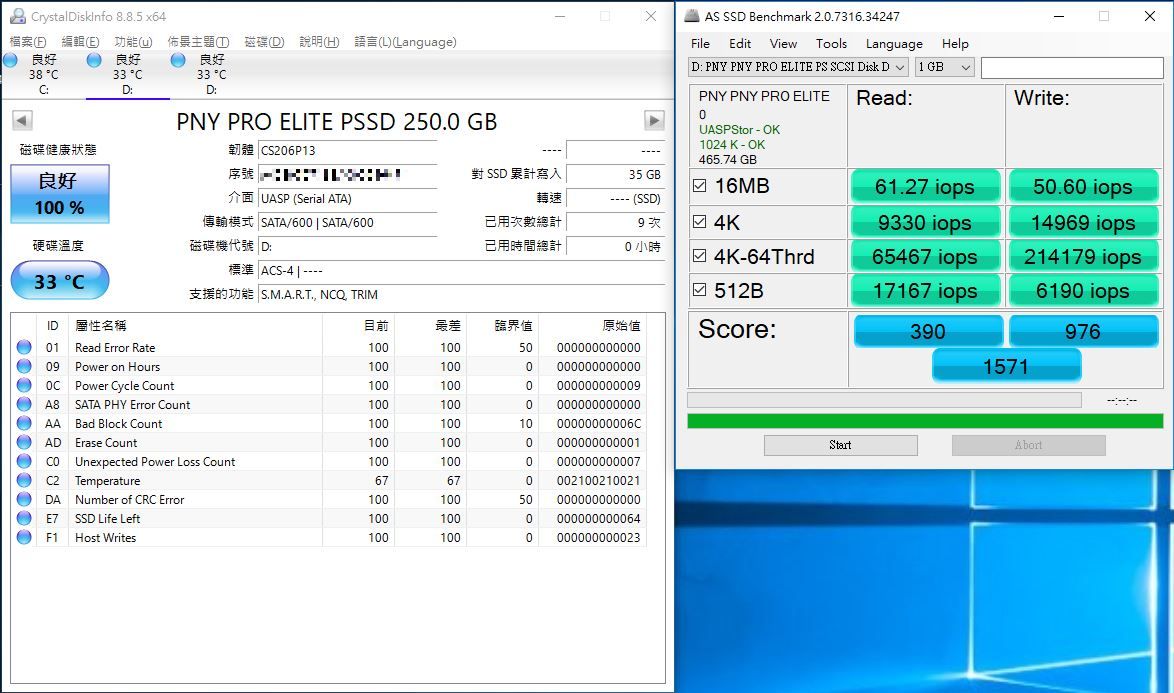Click the 512B read result 17167 iops

point(925,290)
